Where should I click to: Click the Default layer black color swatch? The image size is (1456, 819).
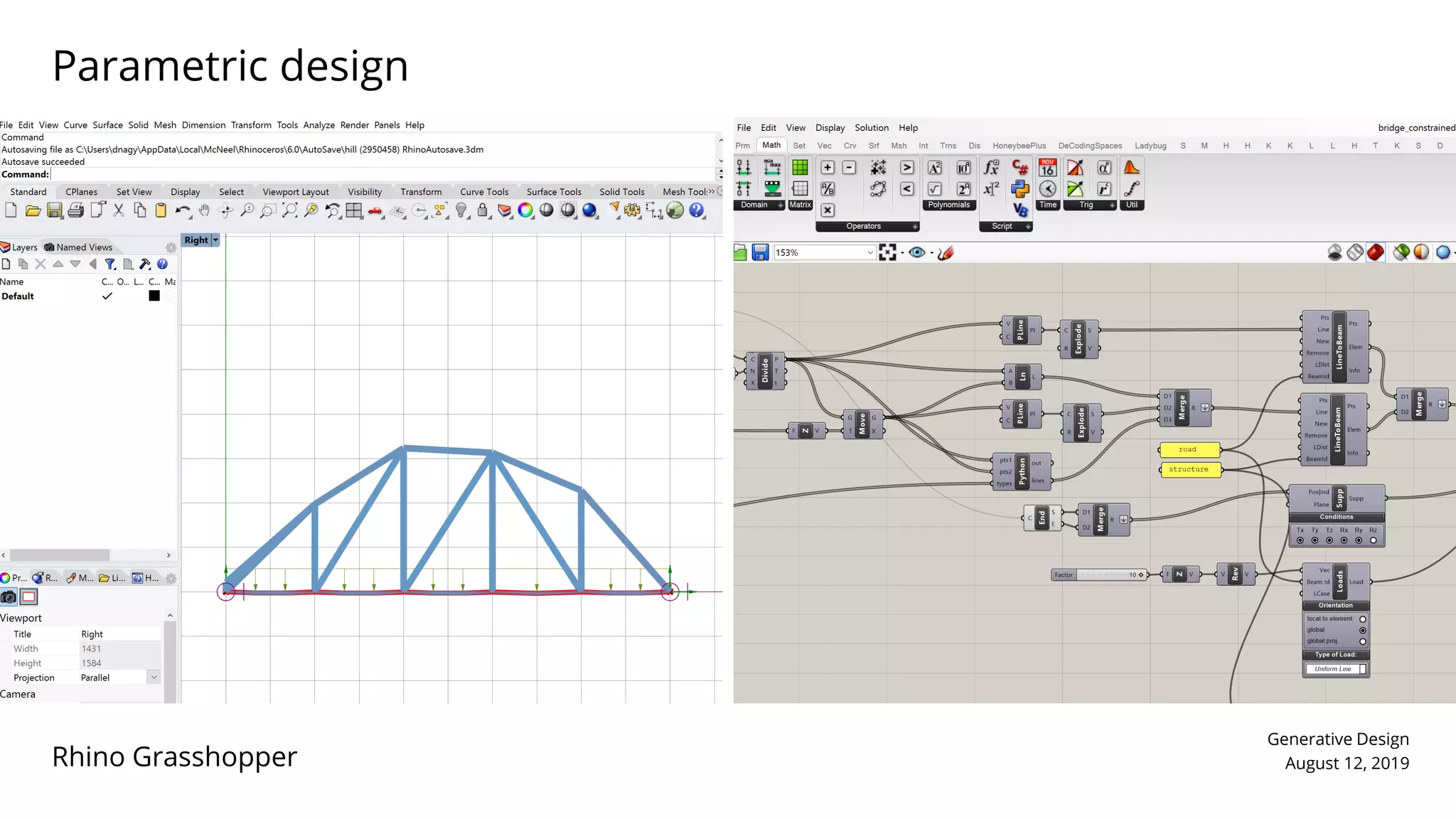click(x=154, y=296)
